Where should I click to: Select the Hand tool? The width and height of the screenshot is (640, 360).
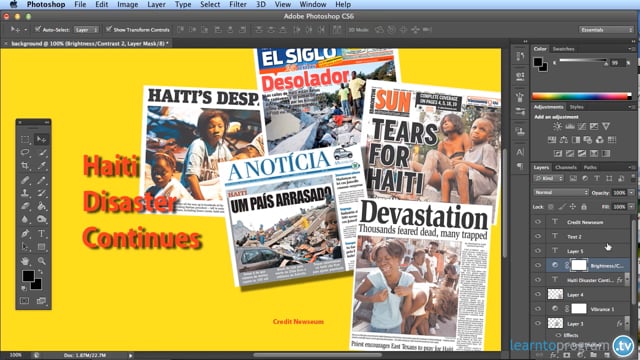(x=25, y=260)
